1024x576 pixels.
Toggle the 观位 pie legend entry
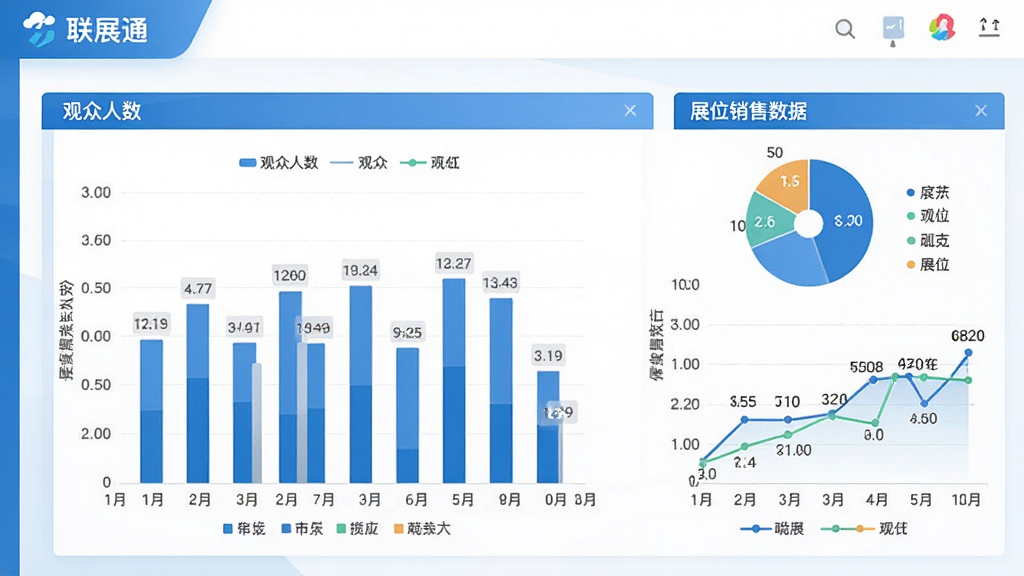(x=928, y=216)
